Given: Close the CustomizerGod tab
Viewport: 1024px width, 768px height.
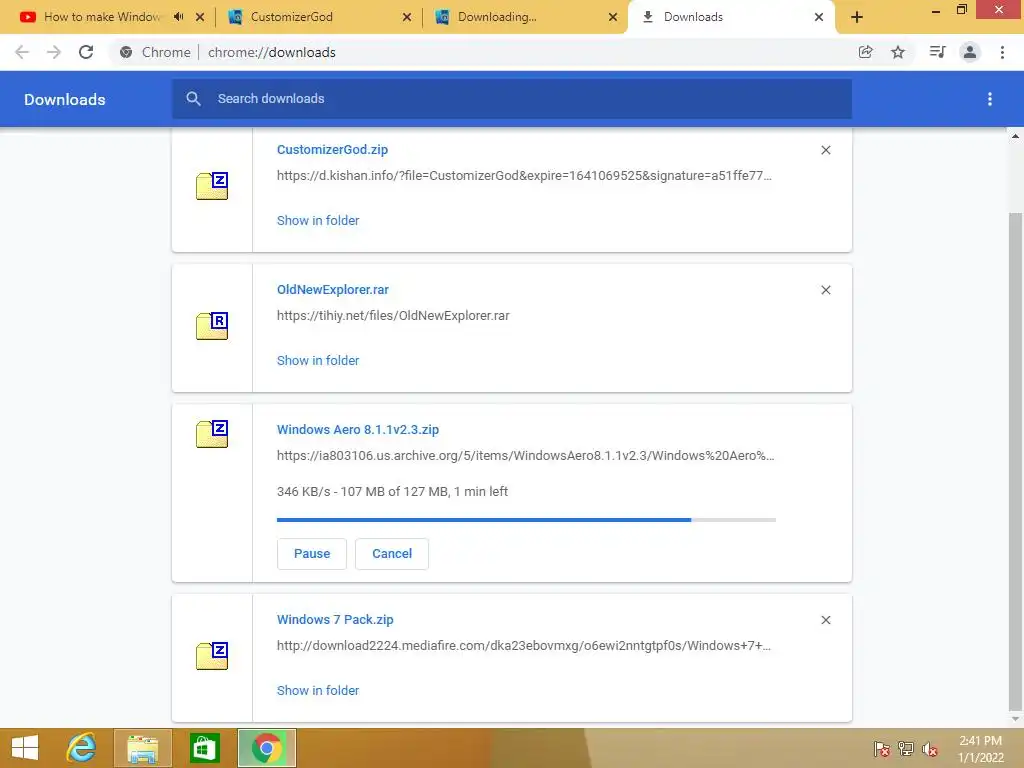Looking at the screenshot, I should click(x=407, y=17).
